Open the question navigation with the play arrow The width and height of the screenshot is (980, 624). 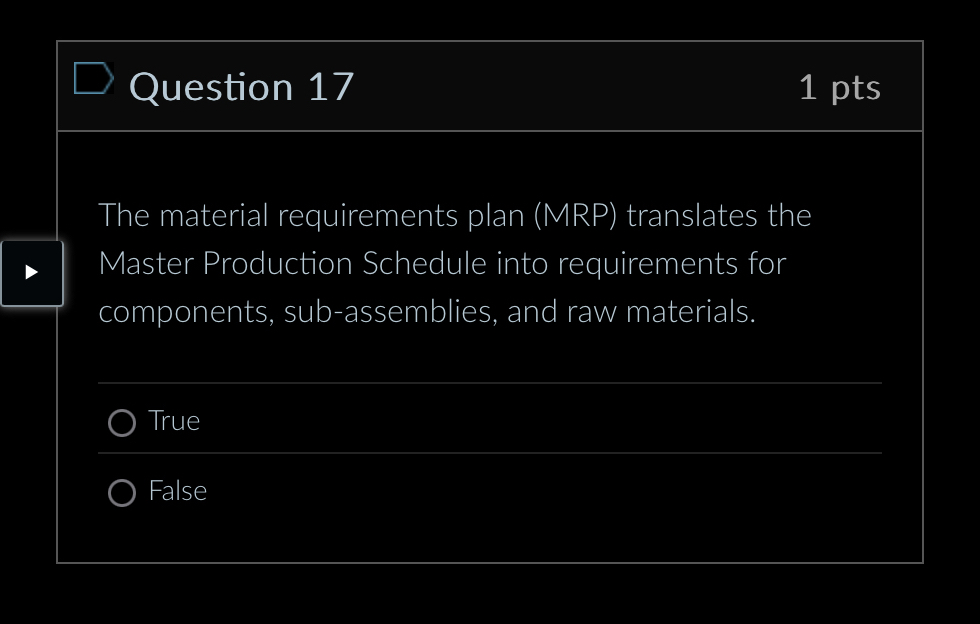31,273
